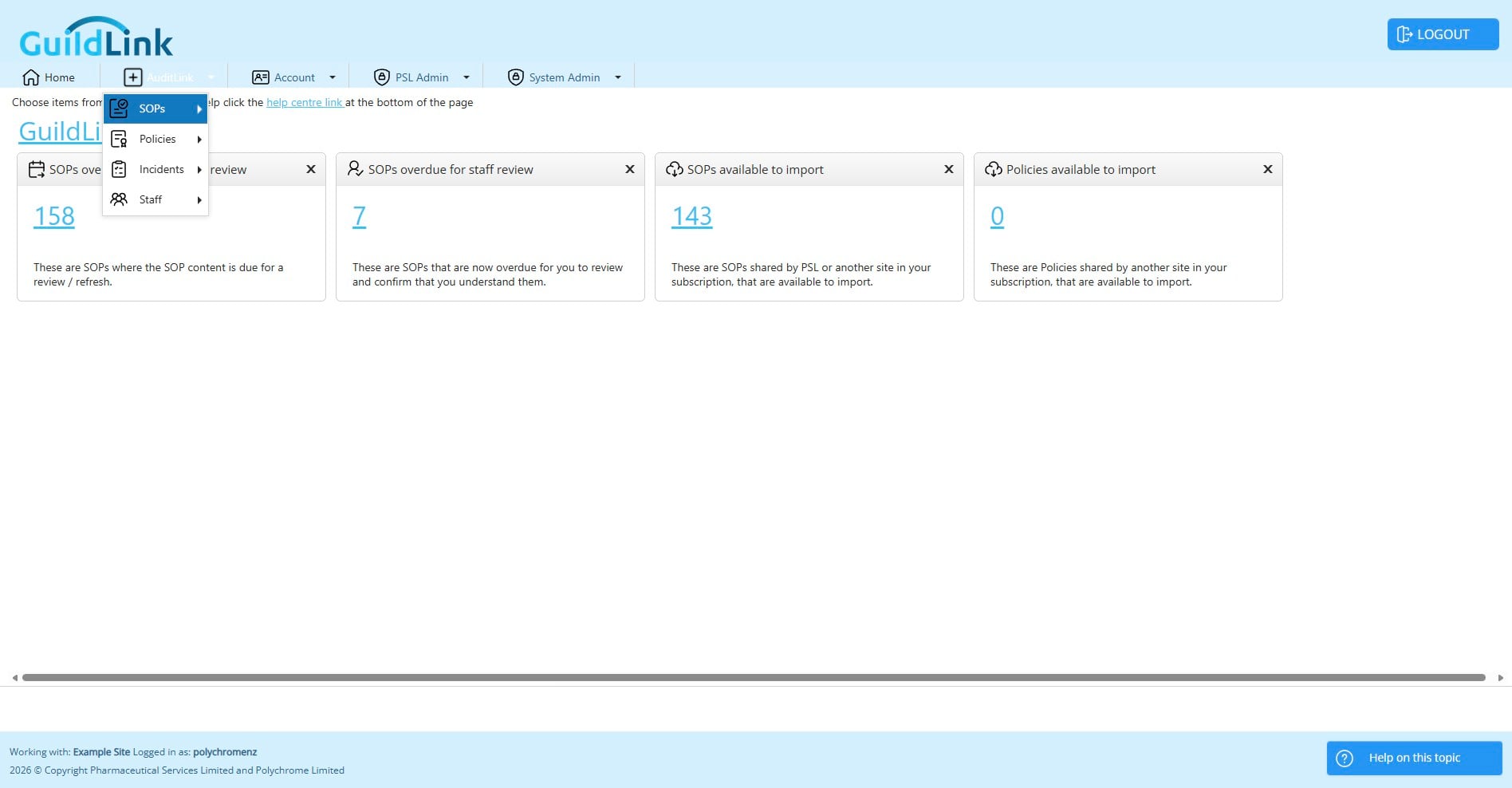Screen dimensions: 1512x788
Task: Click the Home house icon
Action: tap(31, 77)
